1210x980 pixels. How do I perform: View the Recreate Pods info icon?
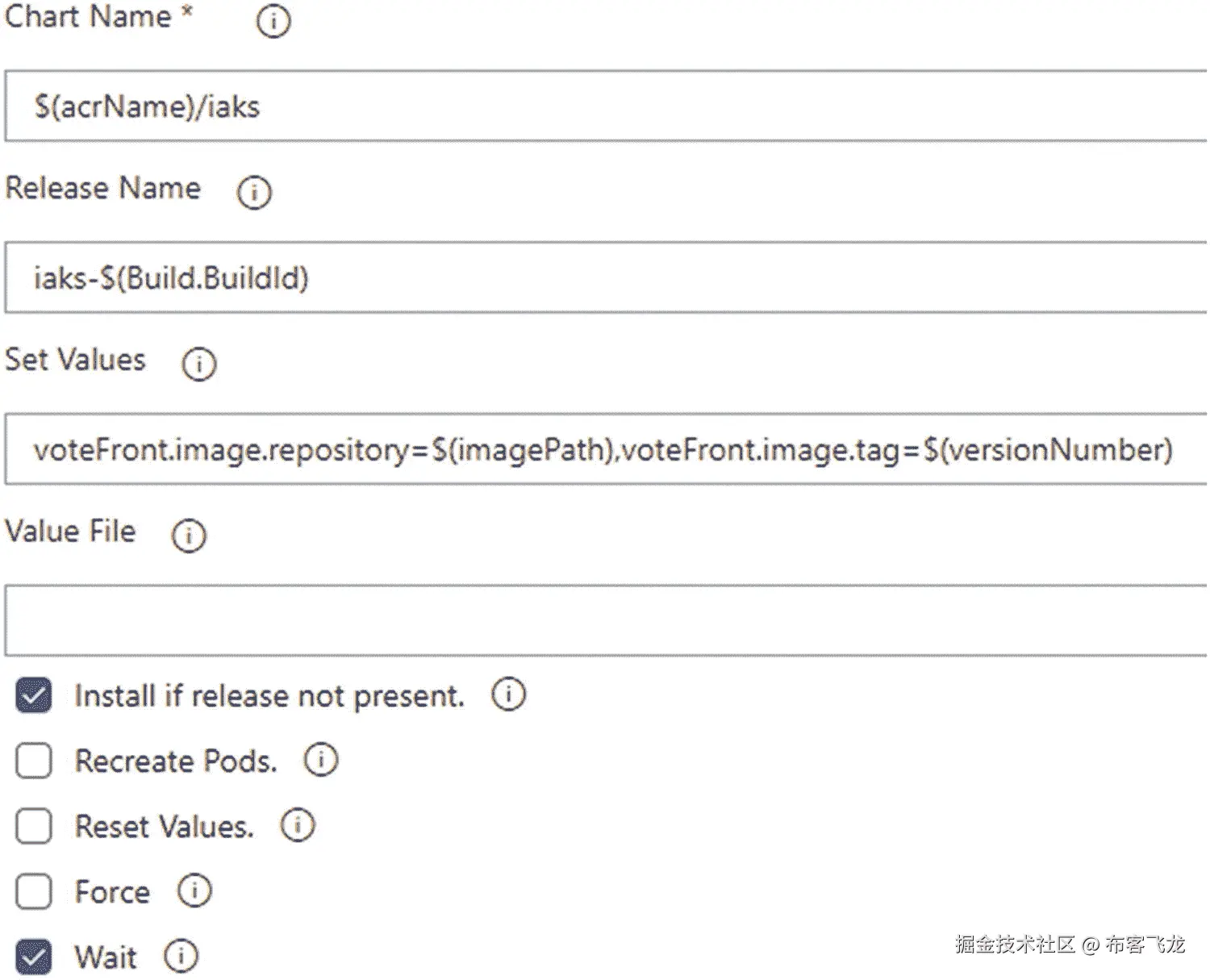pyautogui.click(x=321, y=760)
